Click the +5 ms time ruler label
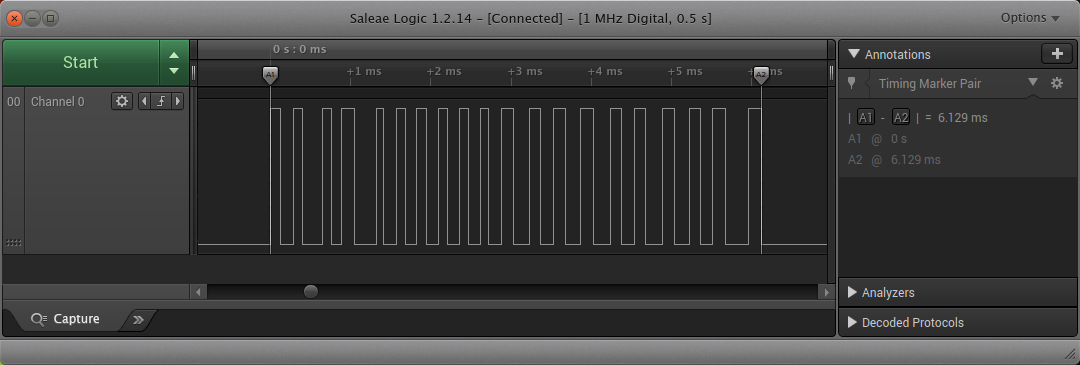1080x365 pixels. pyautogui.click(x=685, y=72)
